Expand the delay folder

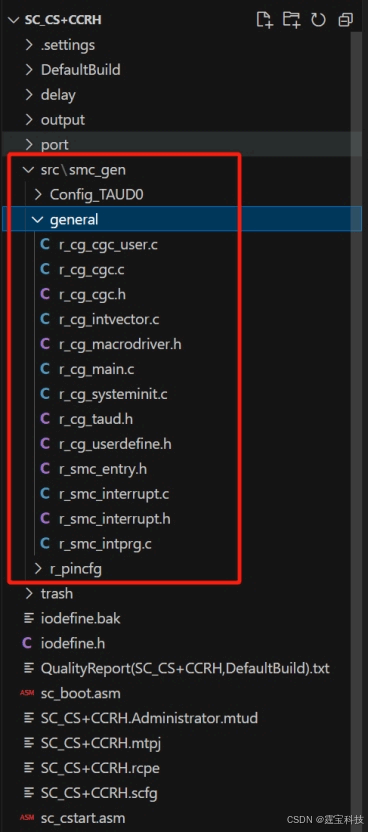click(29, 95)
